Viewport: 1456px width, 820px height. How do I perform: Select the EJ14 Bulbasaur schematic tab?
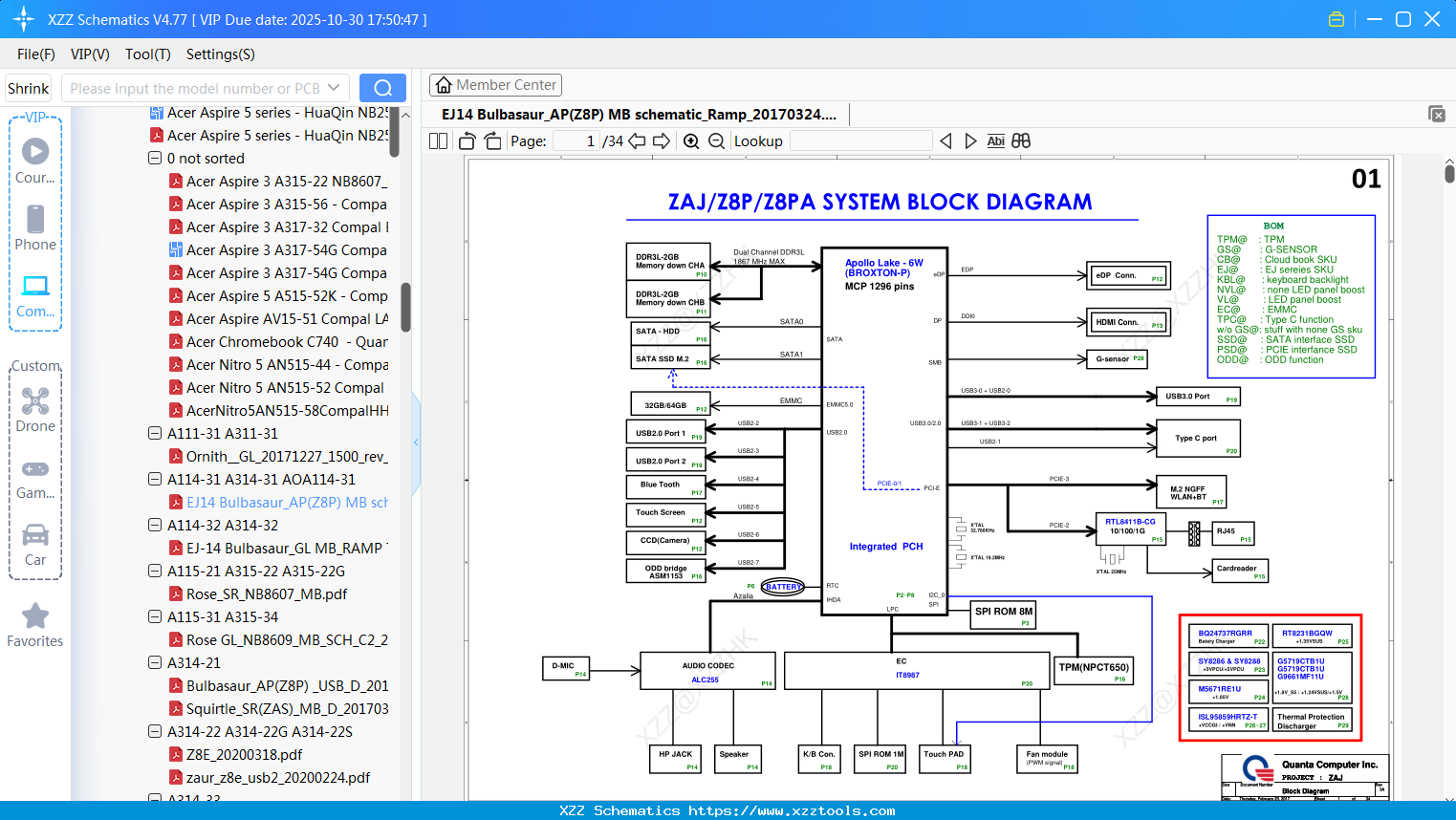pyautogui.click(x=639, y=115)
